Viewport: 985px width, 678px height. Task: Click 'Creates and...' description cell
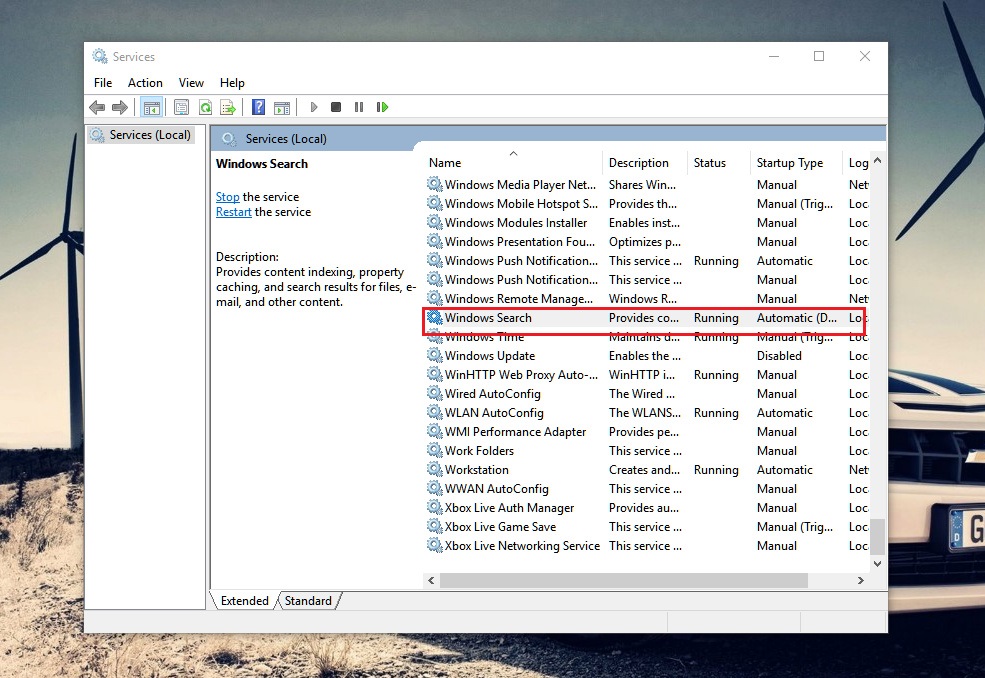pyautogui.click(x=644, y=469)
